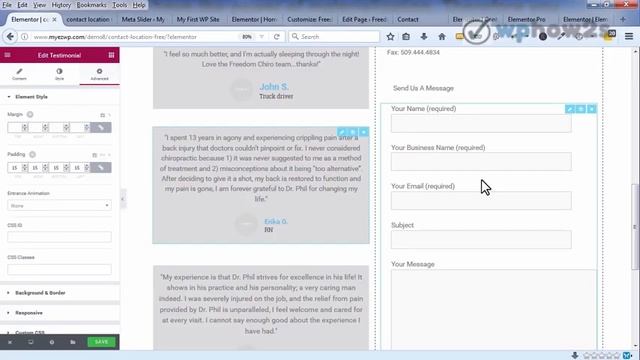This screenshot has height=360, width=640.
Task: Click the Subject input field
Action: coord(481,240)
